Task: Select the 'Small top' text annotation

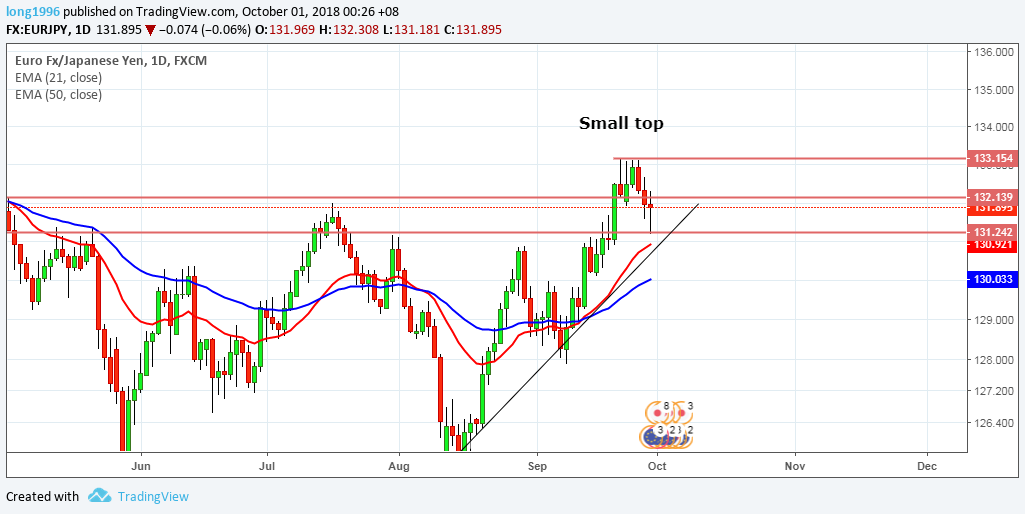Action: (x=621, y=123)
